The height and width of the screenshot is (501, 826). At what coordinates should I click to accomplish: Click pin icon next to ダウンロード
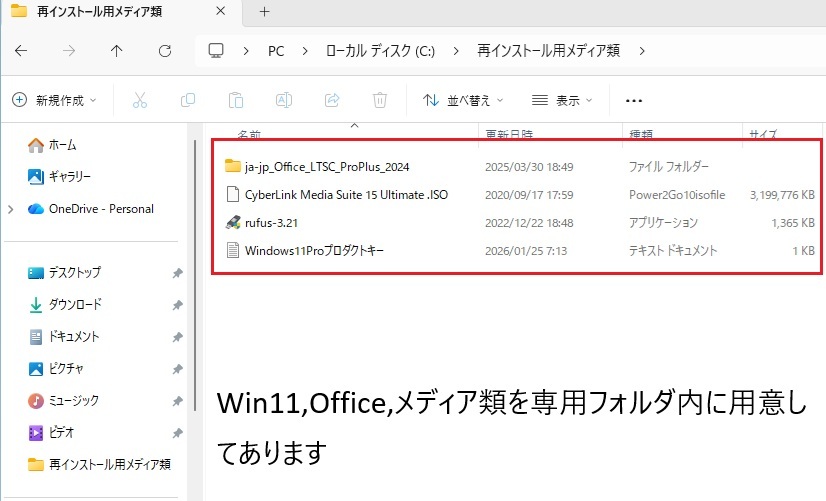178,305
